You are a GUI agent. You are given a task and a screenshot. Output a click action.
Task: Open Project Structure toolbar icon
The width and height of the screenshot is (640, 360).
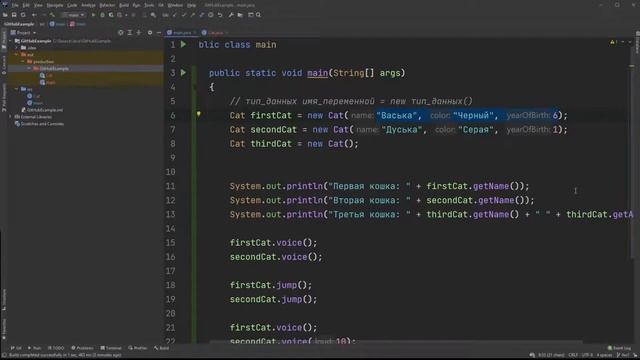(x=240, y=15)
